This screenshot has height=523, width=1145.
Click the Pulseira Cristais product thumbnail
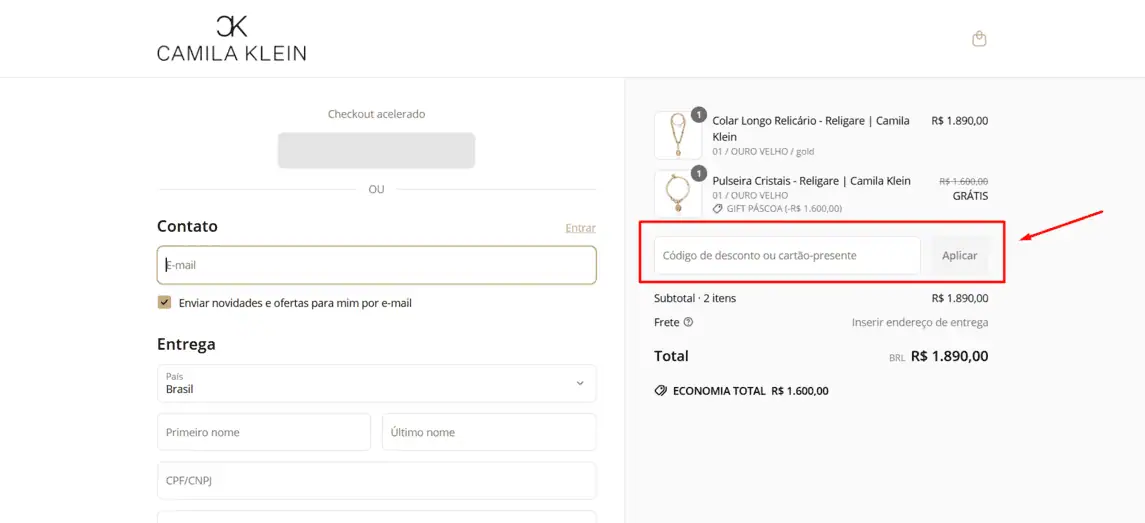coord(678,194)
